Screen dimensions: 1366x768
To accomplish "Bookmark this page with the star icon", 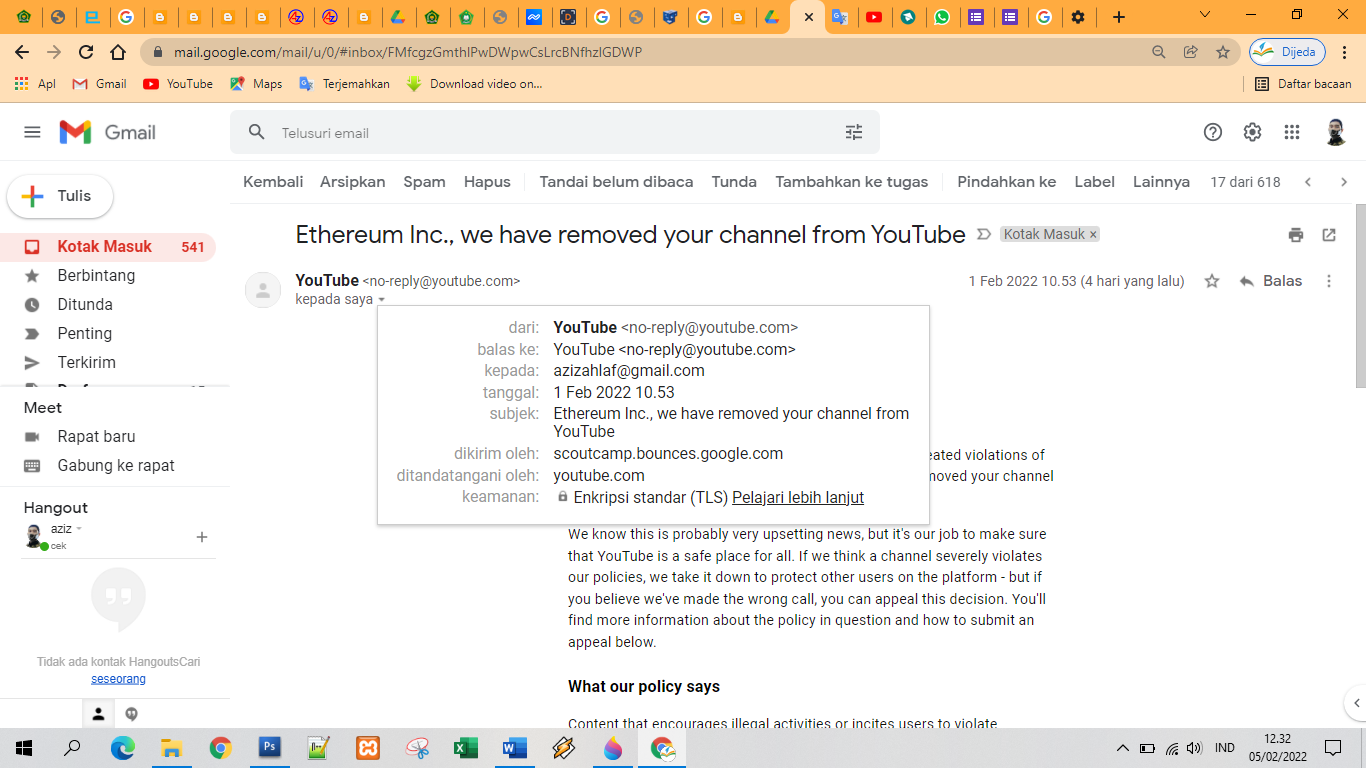I will (x=1222, y=52).
